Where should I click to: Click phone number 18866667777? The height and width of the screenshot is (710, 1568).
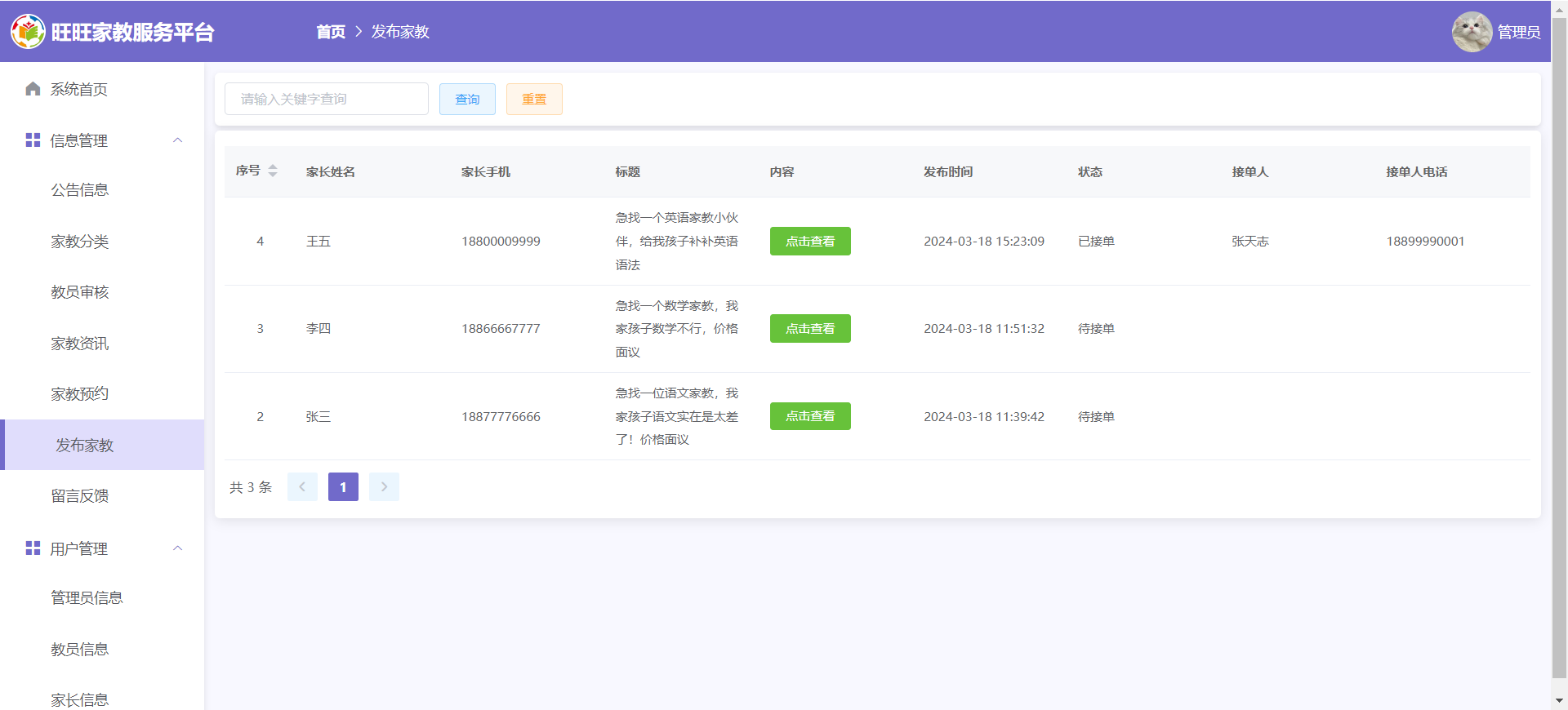(x=501, y=329)
